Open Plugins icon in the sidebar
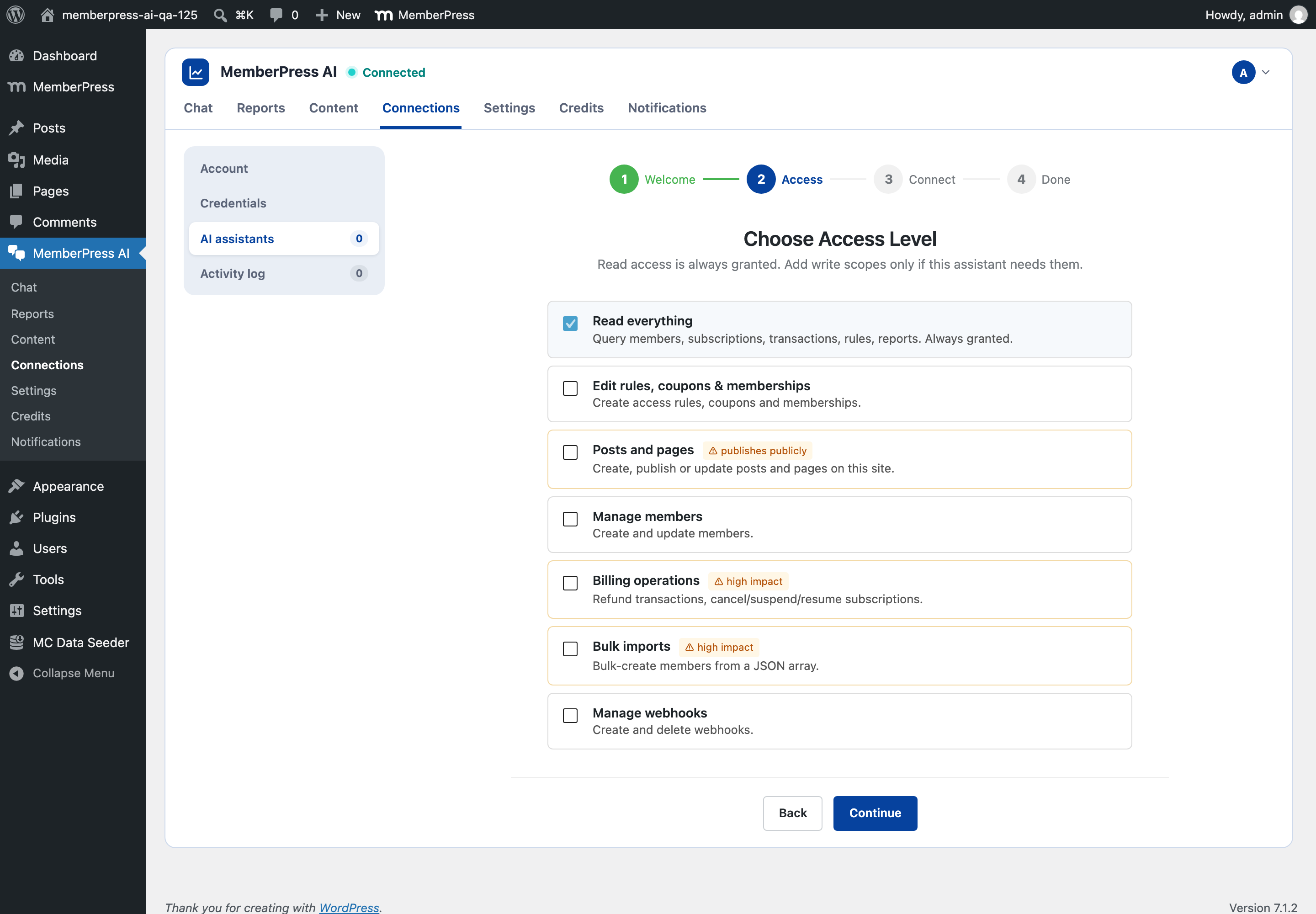The height and width of the screenshot is (914, 1316). click(x=16, y=517)
